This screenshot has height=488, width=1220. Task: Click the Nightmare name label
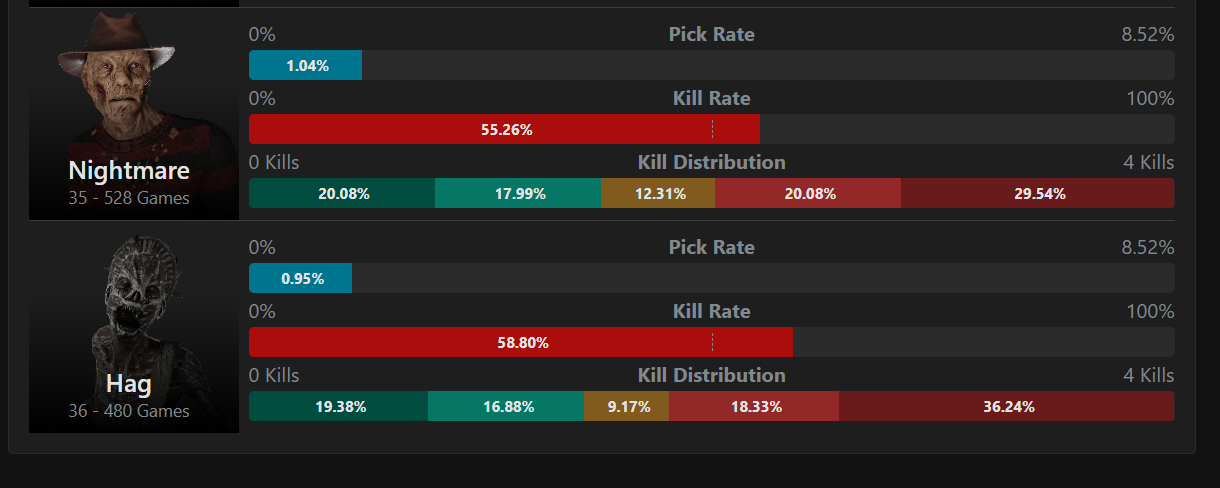point(129,170)
